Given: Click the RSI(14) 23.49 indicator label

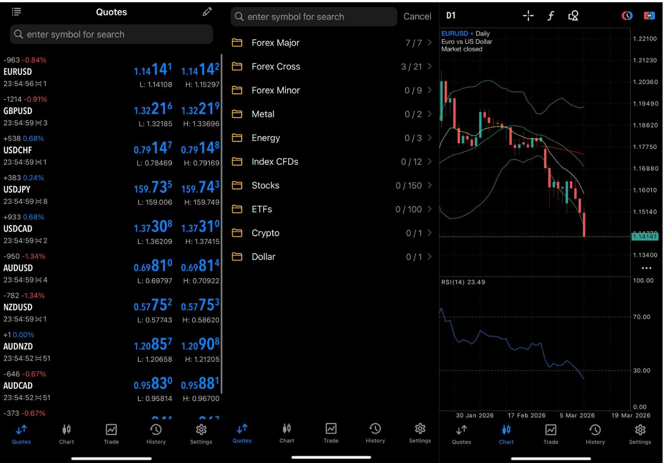Looking at the screenshot, I should [x=463, y=282].
